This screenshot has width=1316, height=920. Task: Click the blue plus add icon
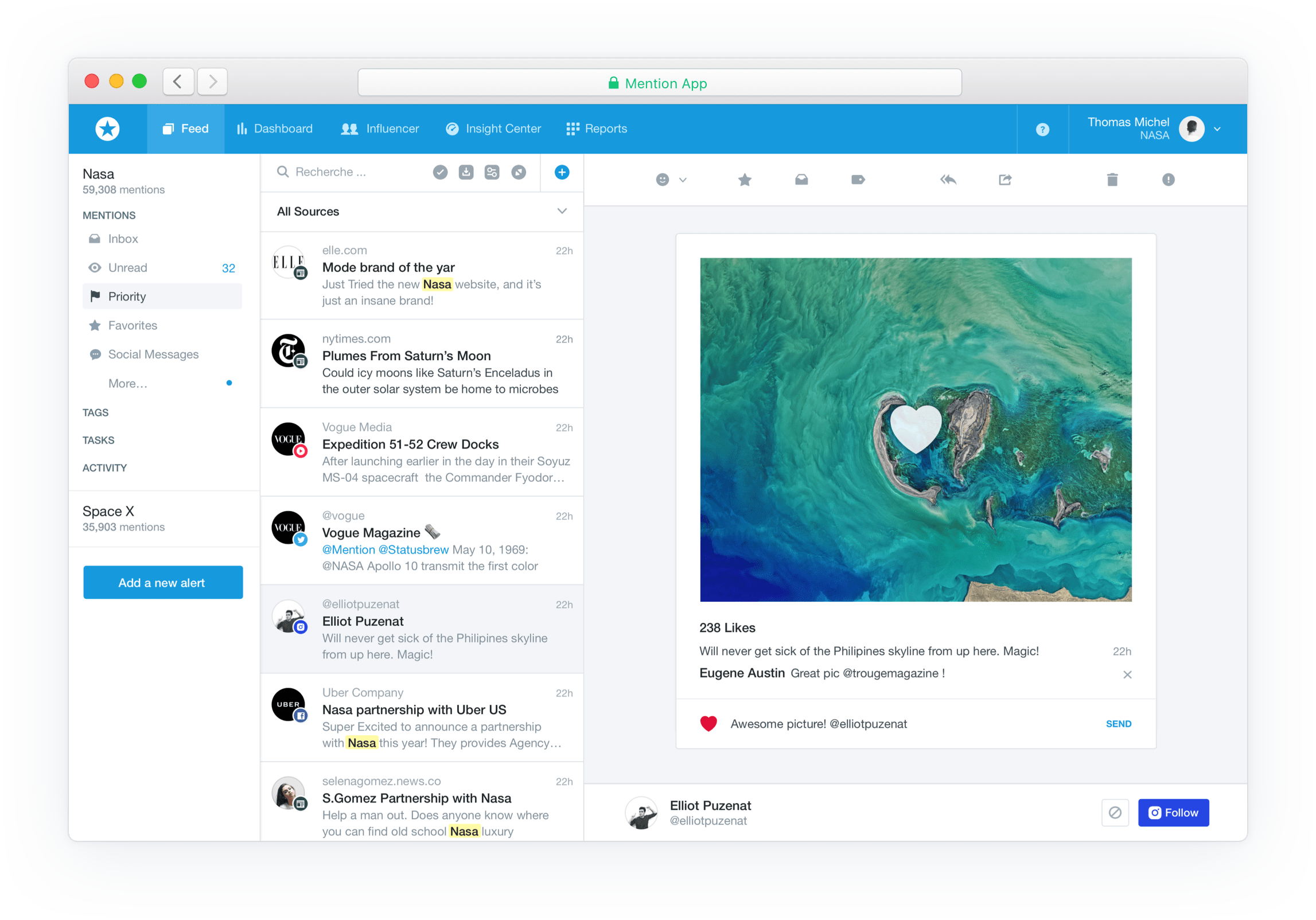[x=562, y=172]
